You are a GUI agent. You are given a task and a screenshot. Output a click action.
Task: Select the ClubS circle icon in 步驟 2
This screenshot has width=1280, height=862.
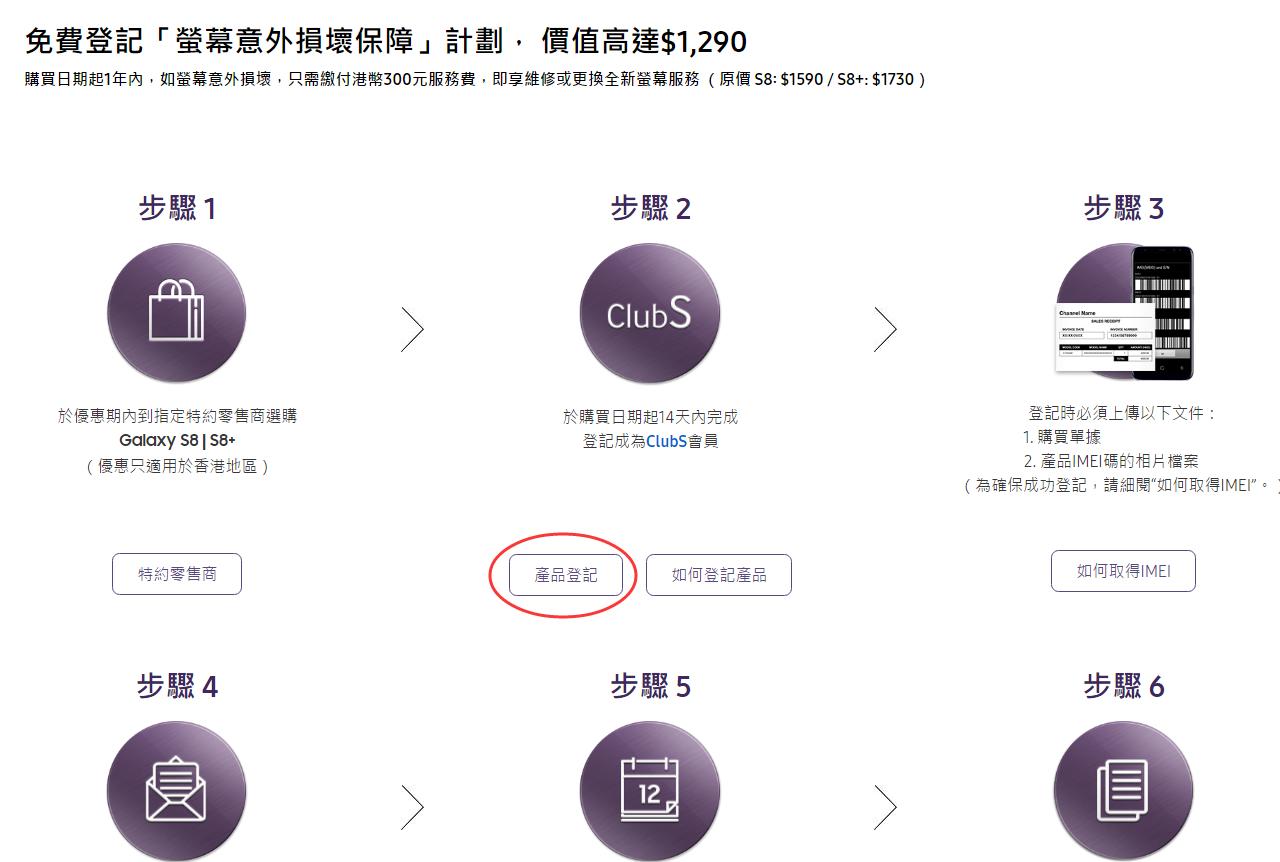pos(649,313)
